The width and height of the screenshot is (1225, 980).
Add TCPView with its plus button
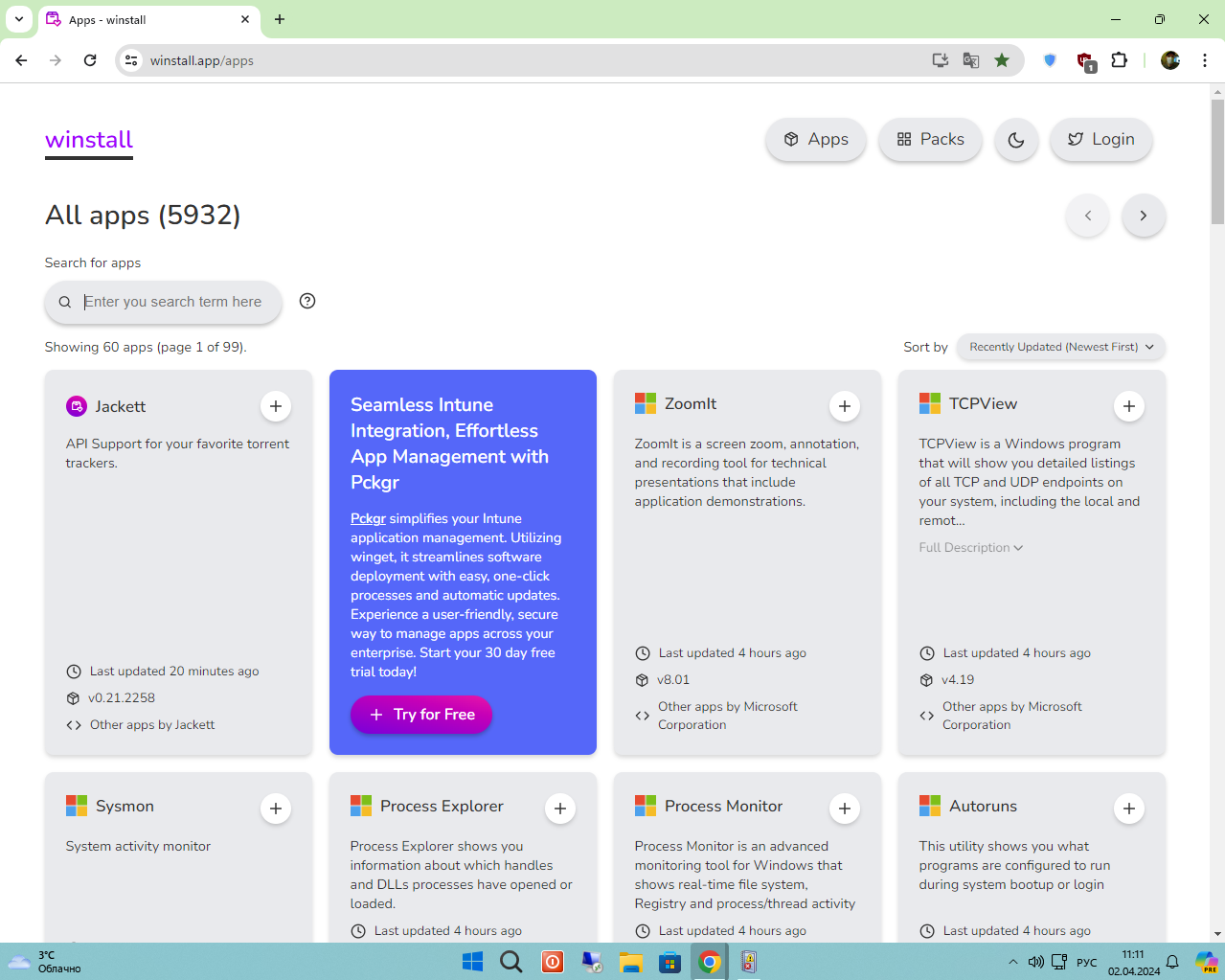(1129, 406)
